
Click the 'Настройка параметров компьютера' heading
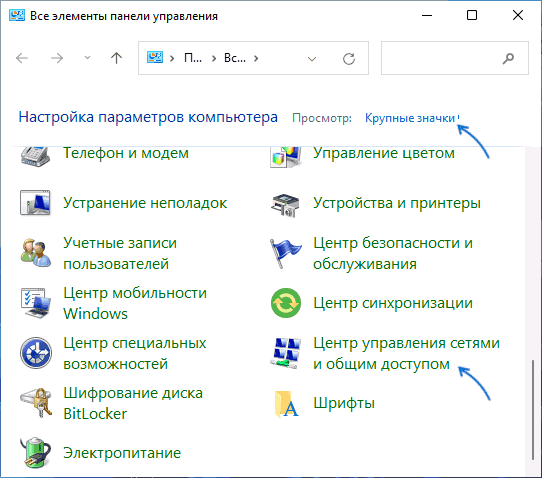148,118
